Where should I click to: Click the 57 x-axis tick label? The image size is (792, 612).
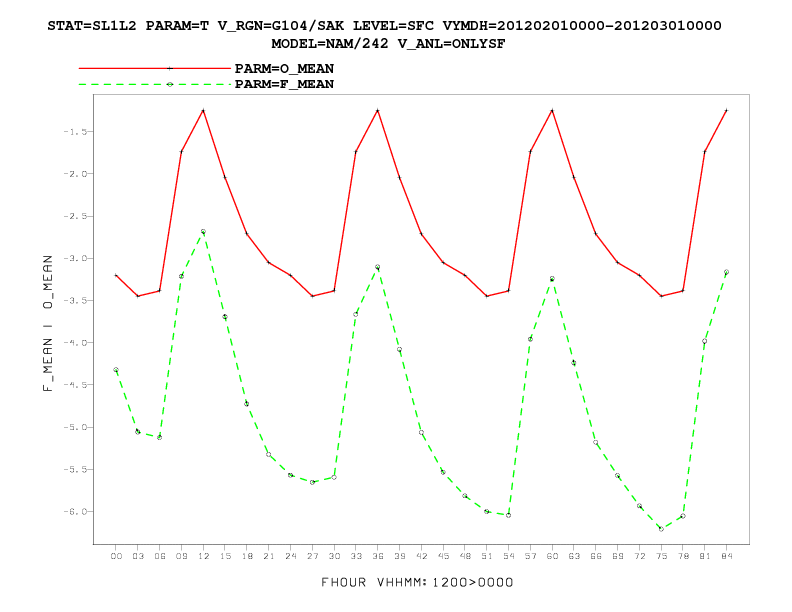pos(530,556)
